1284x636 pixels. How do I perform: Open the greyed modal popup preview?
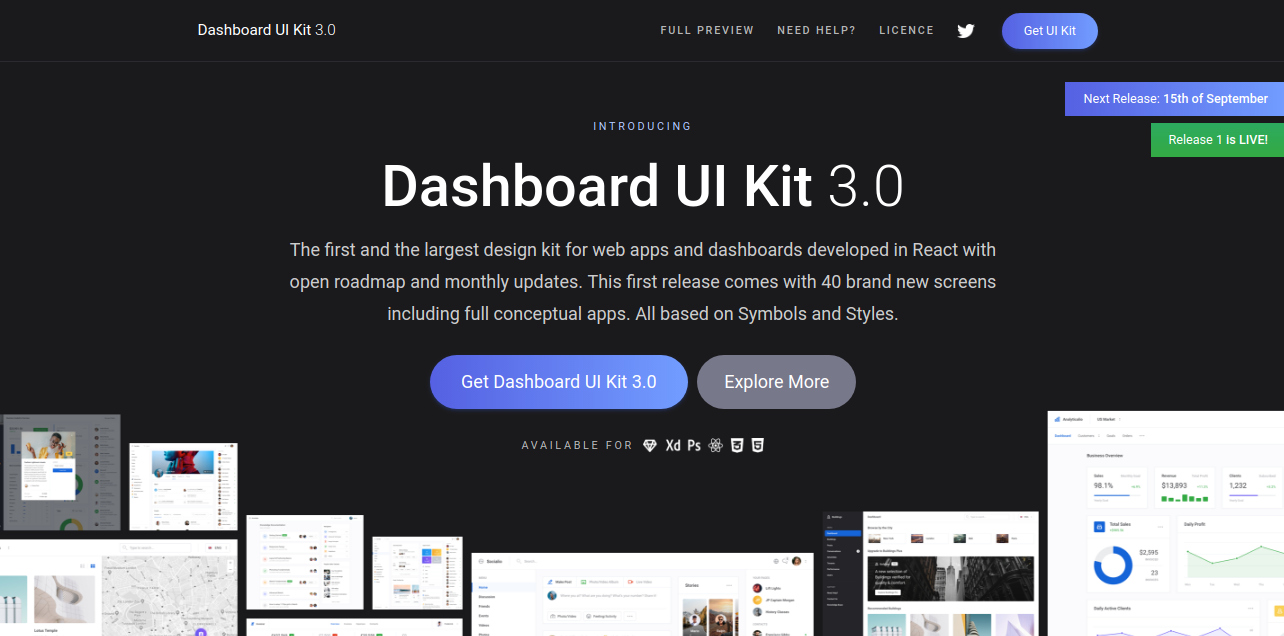click(60, 472)
